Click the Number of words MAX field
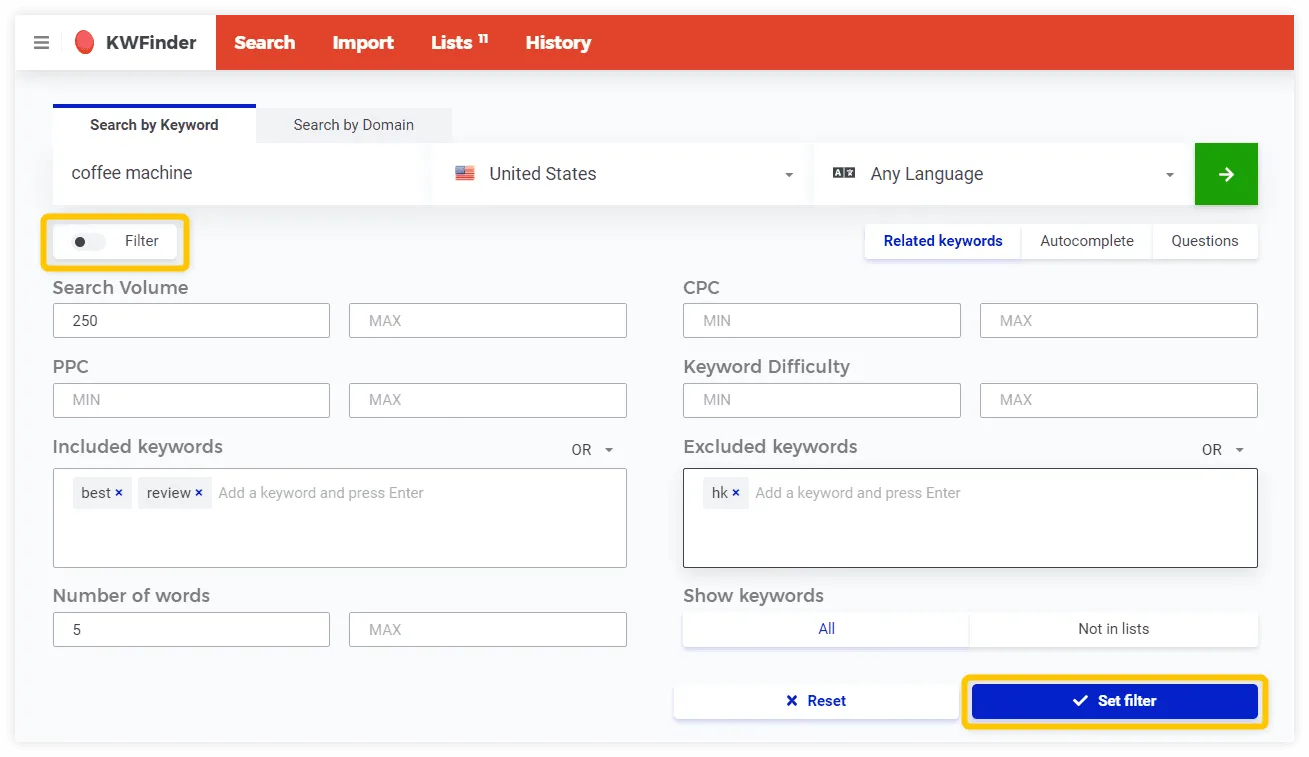The height and width of the screenshot is (757, 1309). point(488,630)
